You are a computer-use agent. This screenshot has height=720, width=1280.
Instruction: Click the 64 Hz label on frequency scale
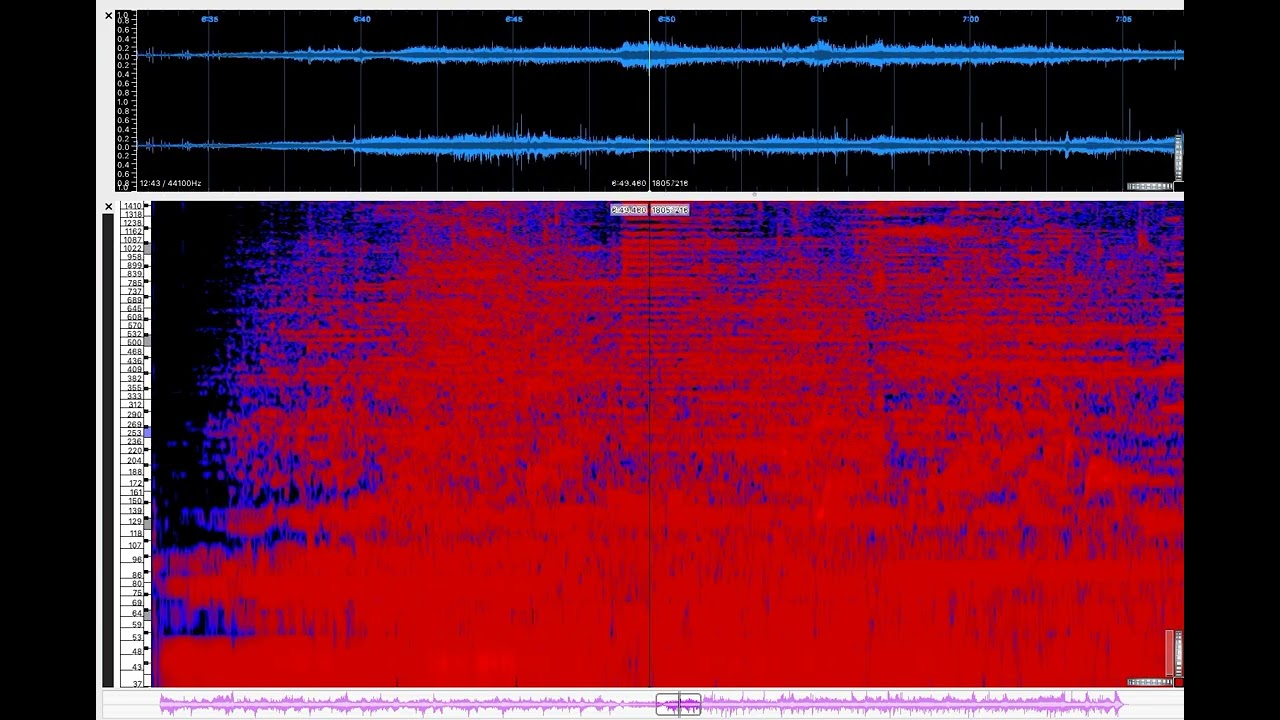pyautogui.click(x=137, y=614)
